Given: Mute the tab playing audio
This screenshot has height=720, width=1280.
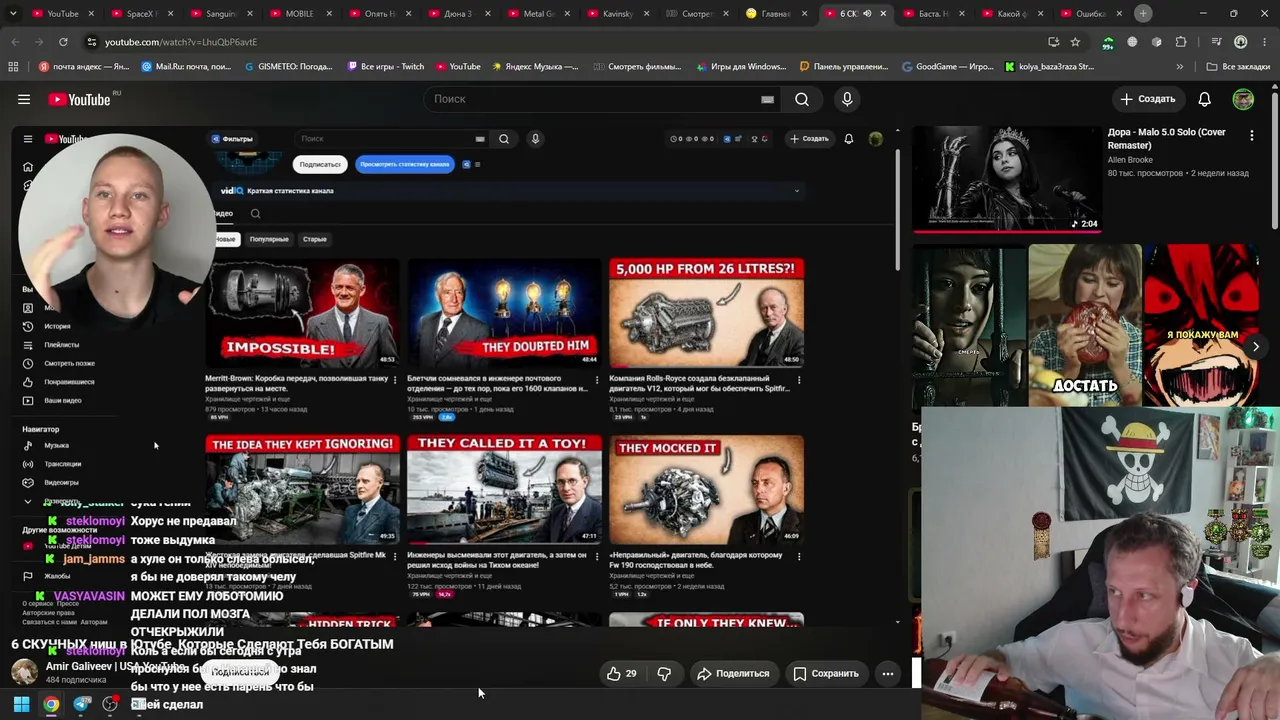Looking at the screenshot, I should pos(867,14).
